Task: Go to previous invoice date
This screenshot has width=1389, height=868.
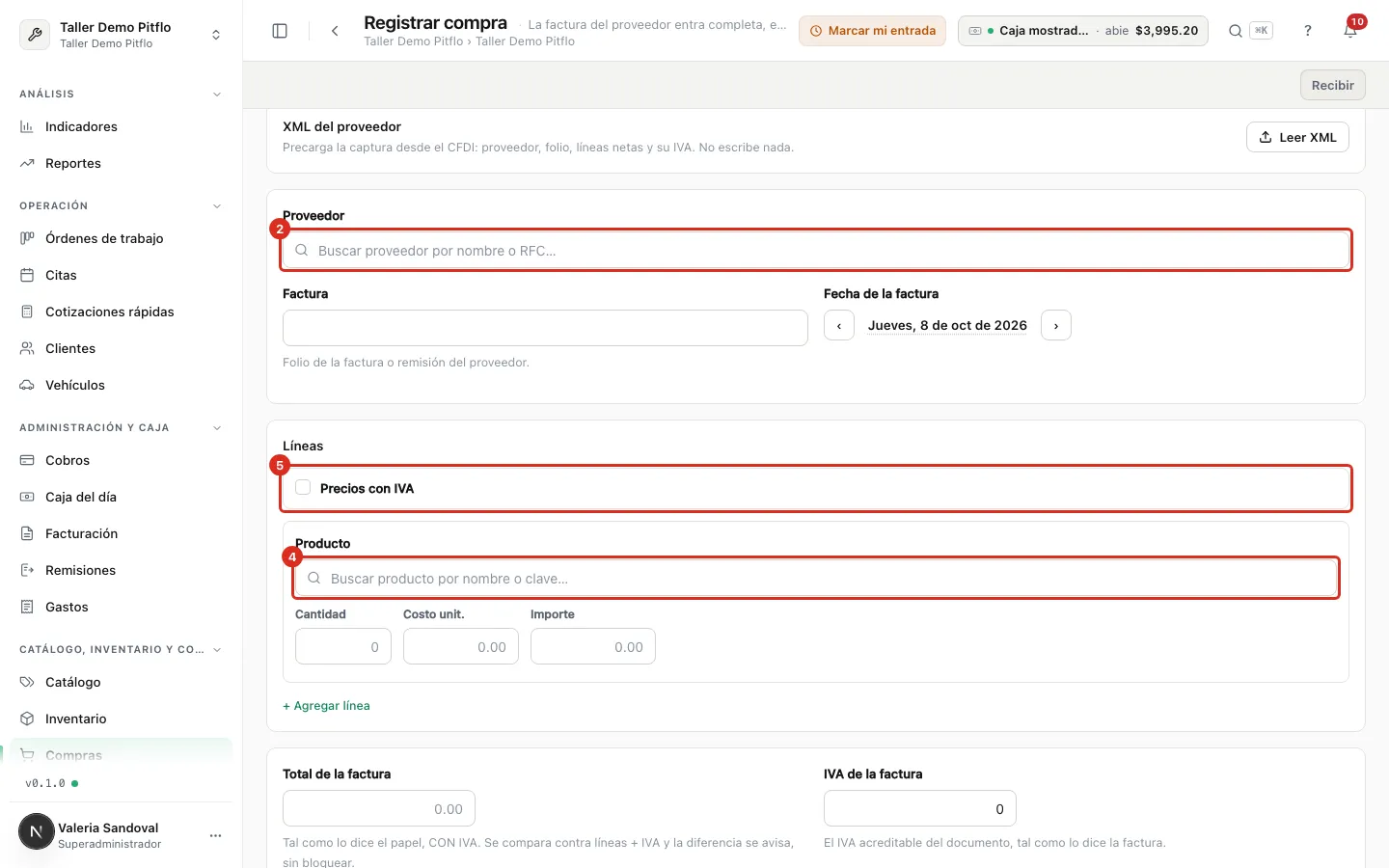Action: tap(839, 326)
